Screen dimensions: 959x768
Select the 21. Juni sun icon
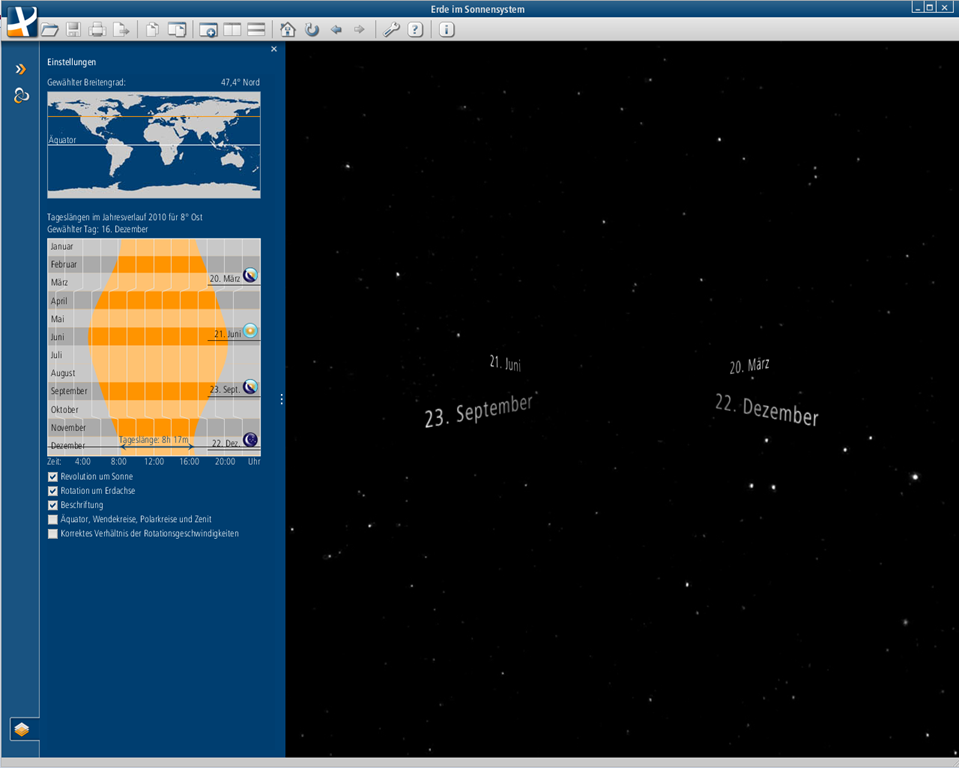point(251,331)
